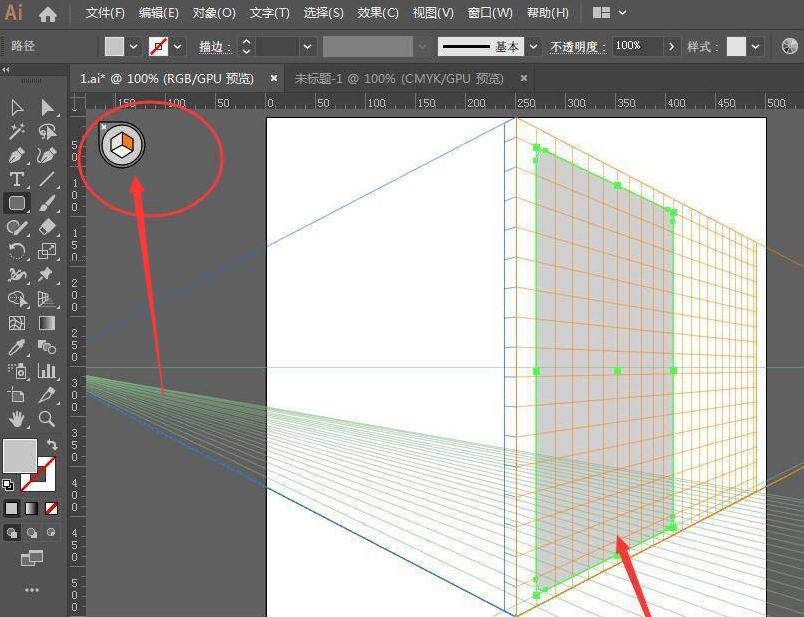Set the fill to None
The height and width of the screenshot is (617, 804).
pyautogui.click(x=52, y=508)
